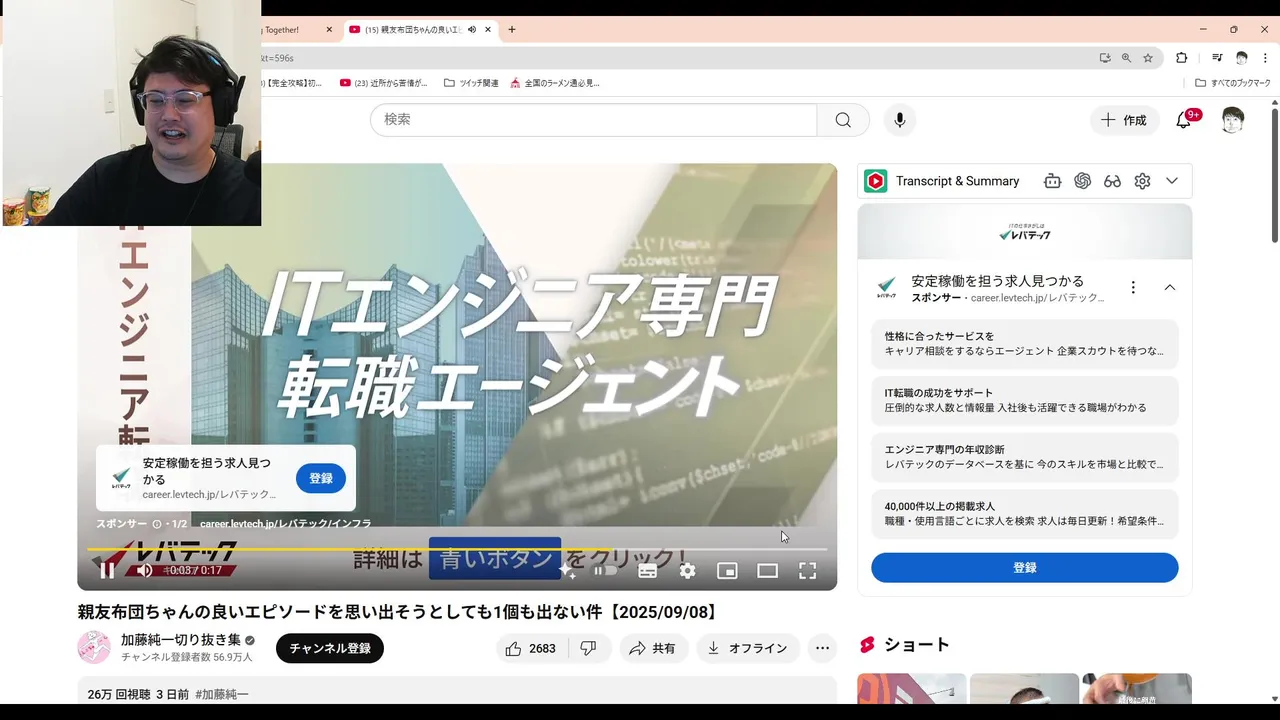The image size is (1280, 720).
Task: Bookmark this page with the star icon
Action: 1148,58
